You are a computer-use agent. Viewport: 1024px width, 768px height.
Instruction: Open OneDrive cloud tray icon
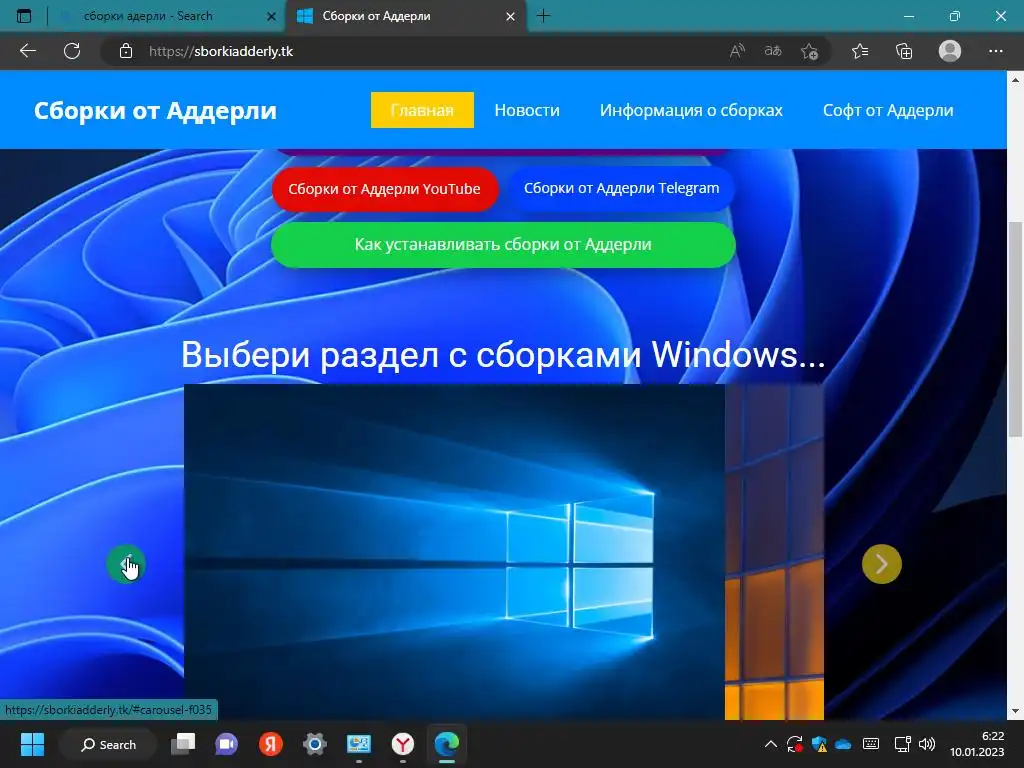click(x=843, y=744)
